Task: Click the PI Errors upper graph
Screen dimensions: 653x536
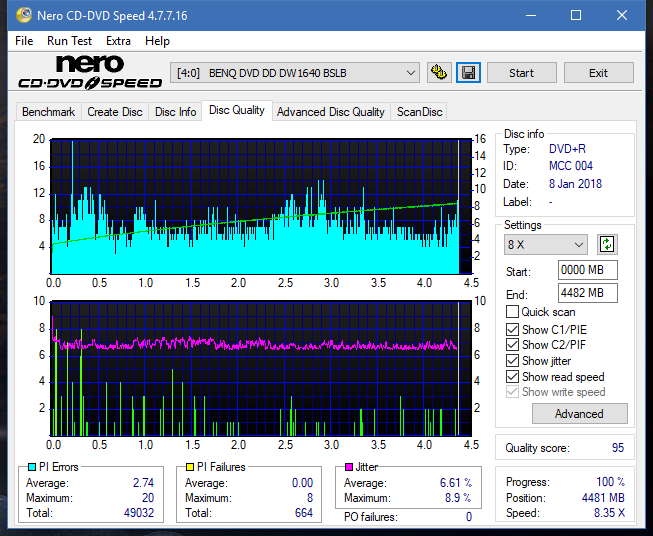Action: tap(261, 207)
